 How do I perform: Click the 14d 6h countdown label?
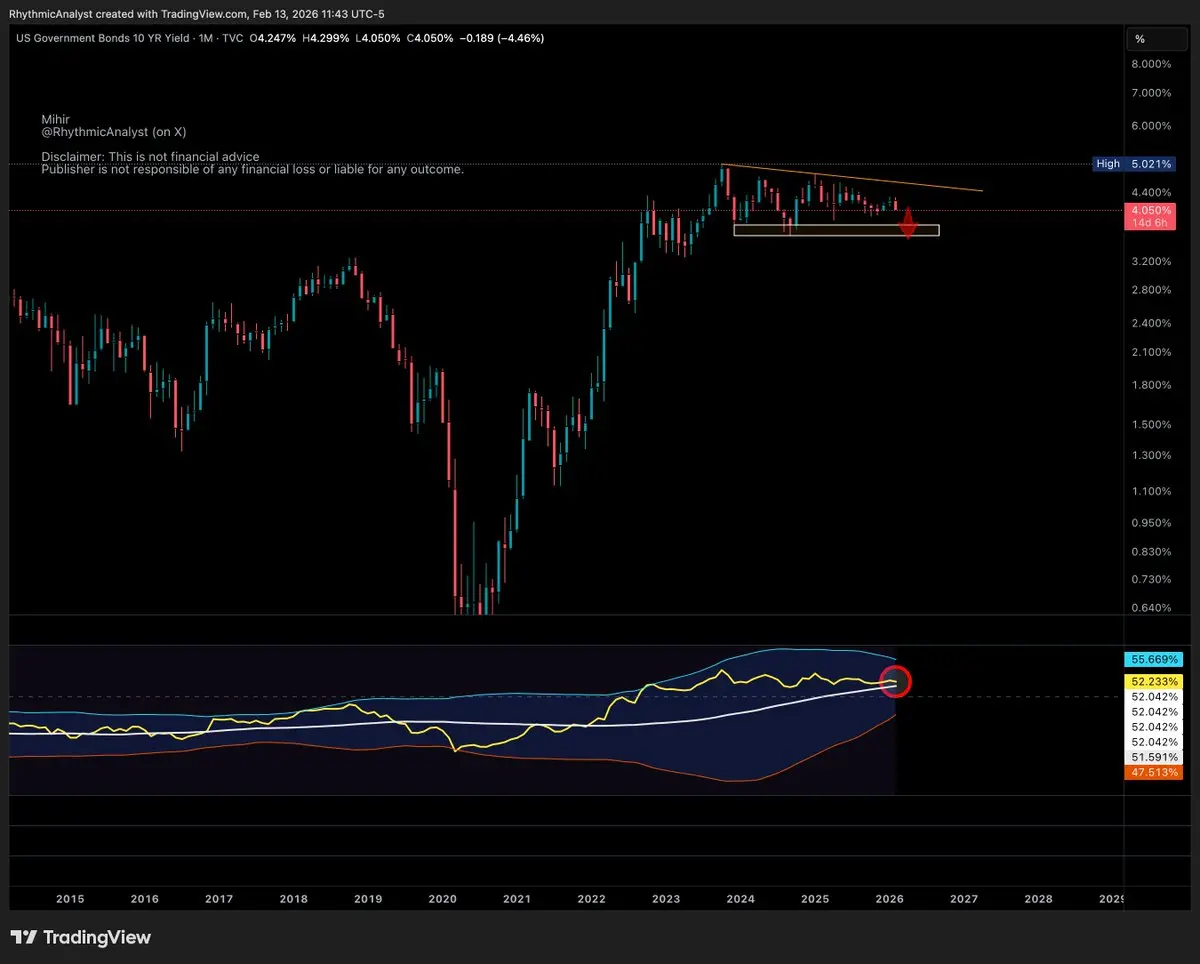click(x=1151, y=223)
